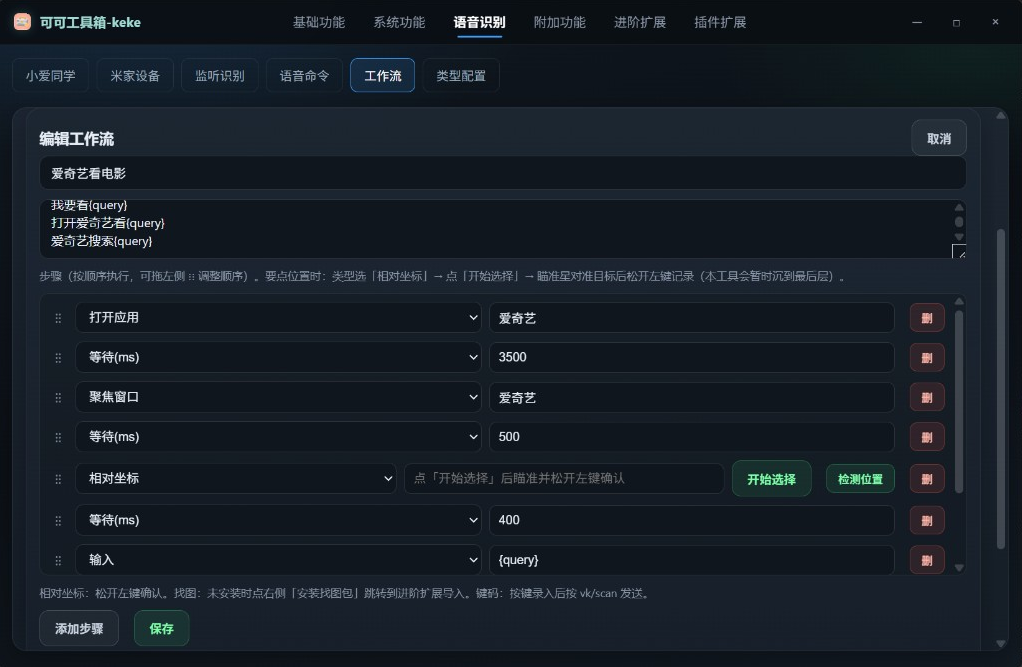This screenshot has width=1022, height=667.
Task: Open step type dropdown beside 3500
Action: (278, 357)
